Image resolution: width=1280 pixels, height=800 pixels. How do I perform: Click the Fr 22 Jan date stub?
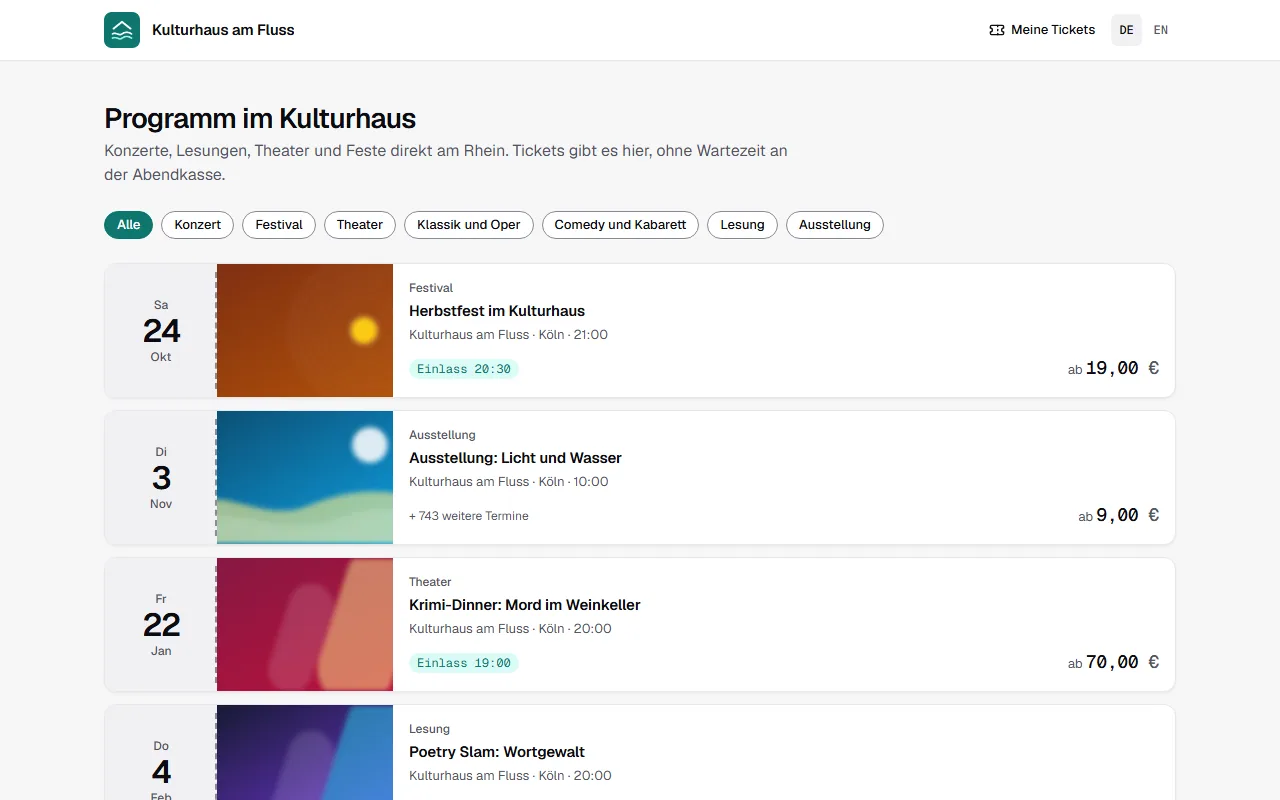click(x=161, y=624)
